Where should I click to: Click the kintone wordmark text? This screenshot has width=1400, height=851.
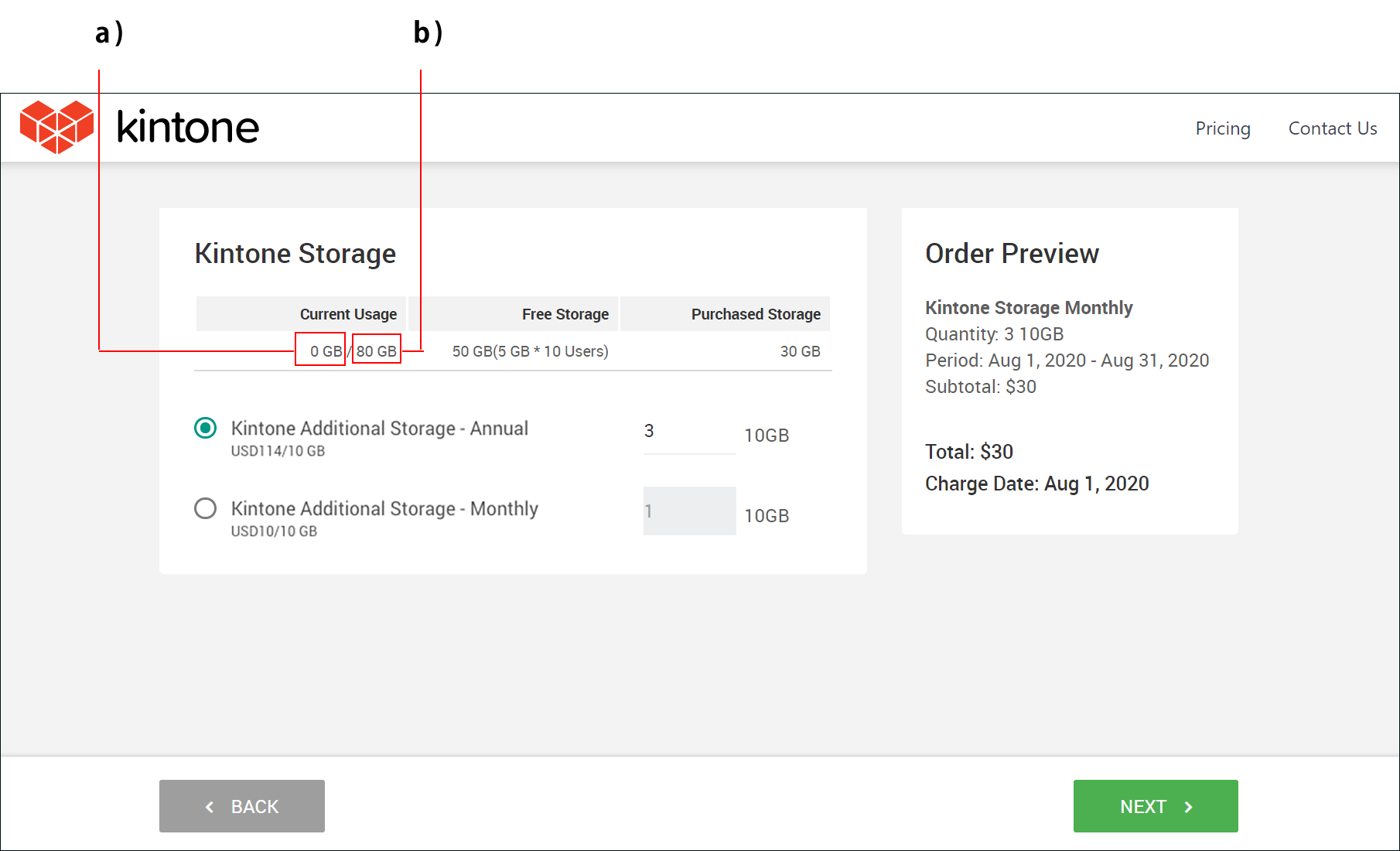pyautogui.click(x=187, y=128)
